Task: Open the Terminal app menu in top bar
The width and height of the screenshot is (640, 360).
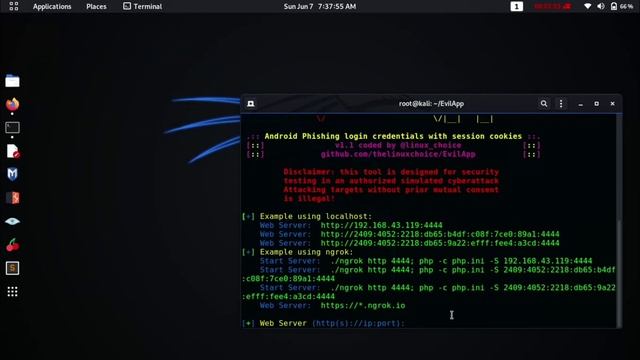Action: (x=142, y=6)
